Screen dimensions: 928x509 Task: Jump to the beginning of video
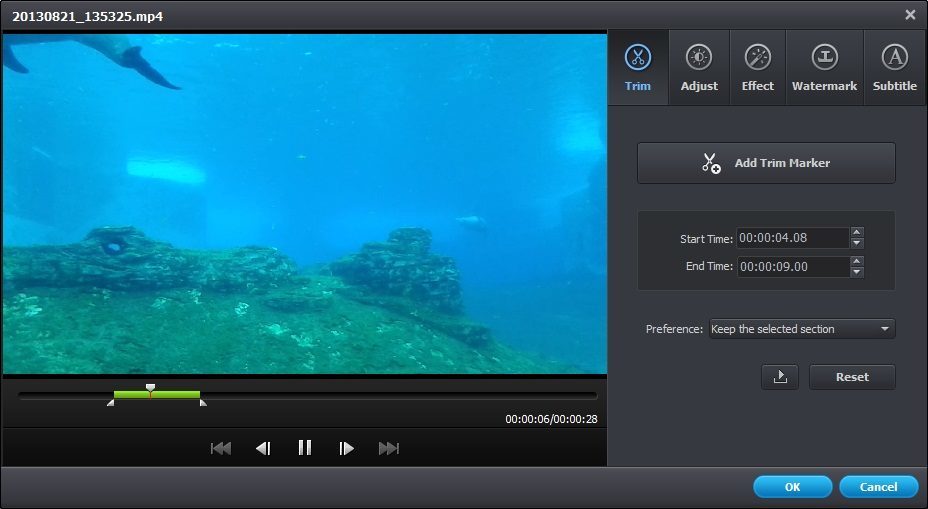pyautogui.click(x=221, y=448)
